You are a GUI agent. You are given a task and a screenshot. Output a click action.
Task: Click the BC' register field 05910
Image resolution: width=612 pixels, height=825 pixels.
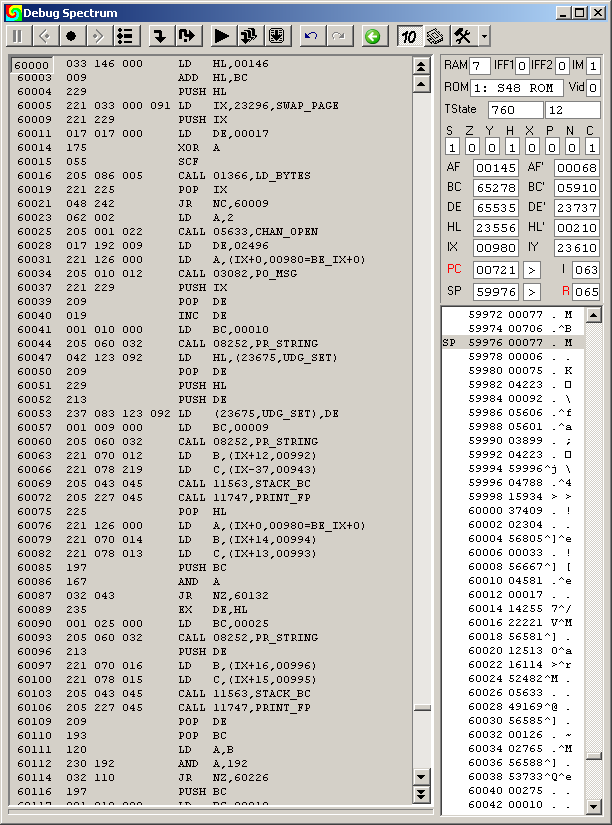577,188
